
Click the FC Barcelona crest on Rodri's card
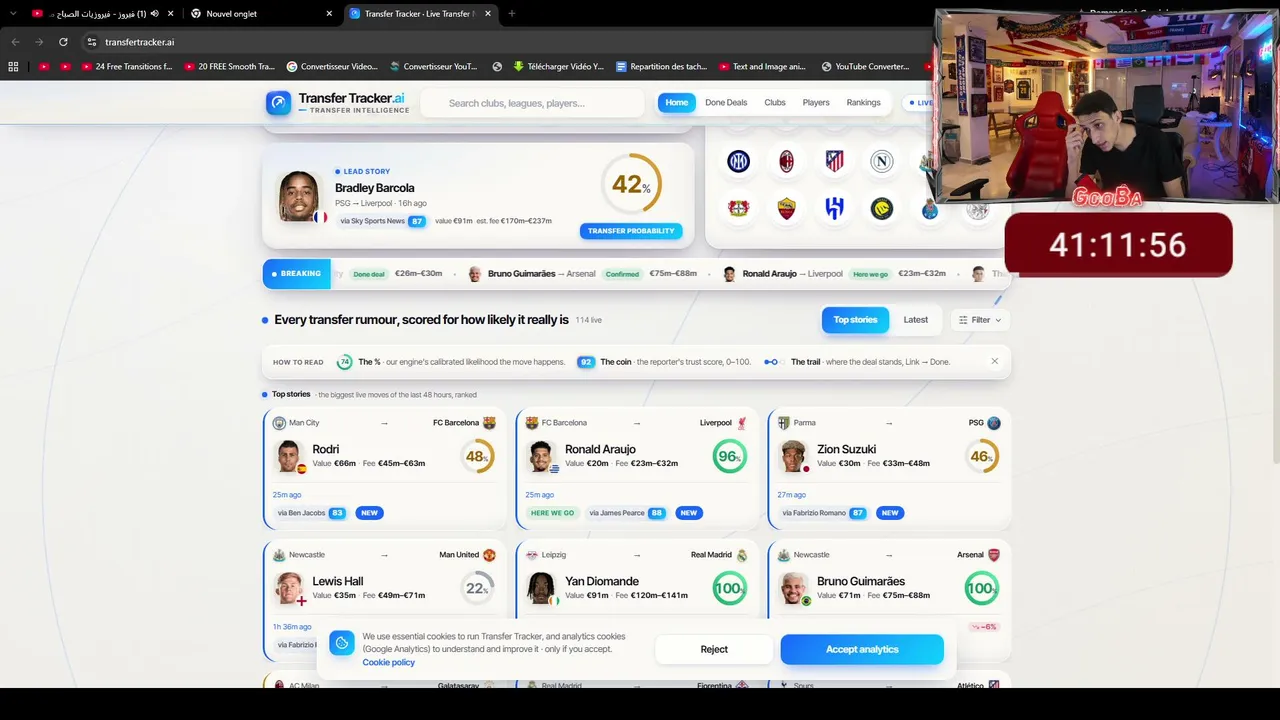(489, 423)
